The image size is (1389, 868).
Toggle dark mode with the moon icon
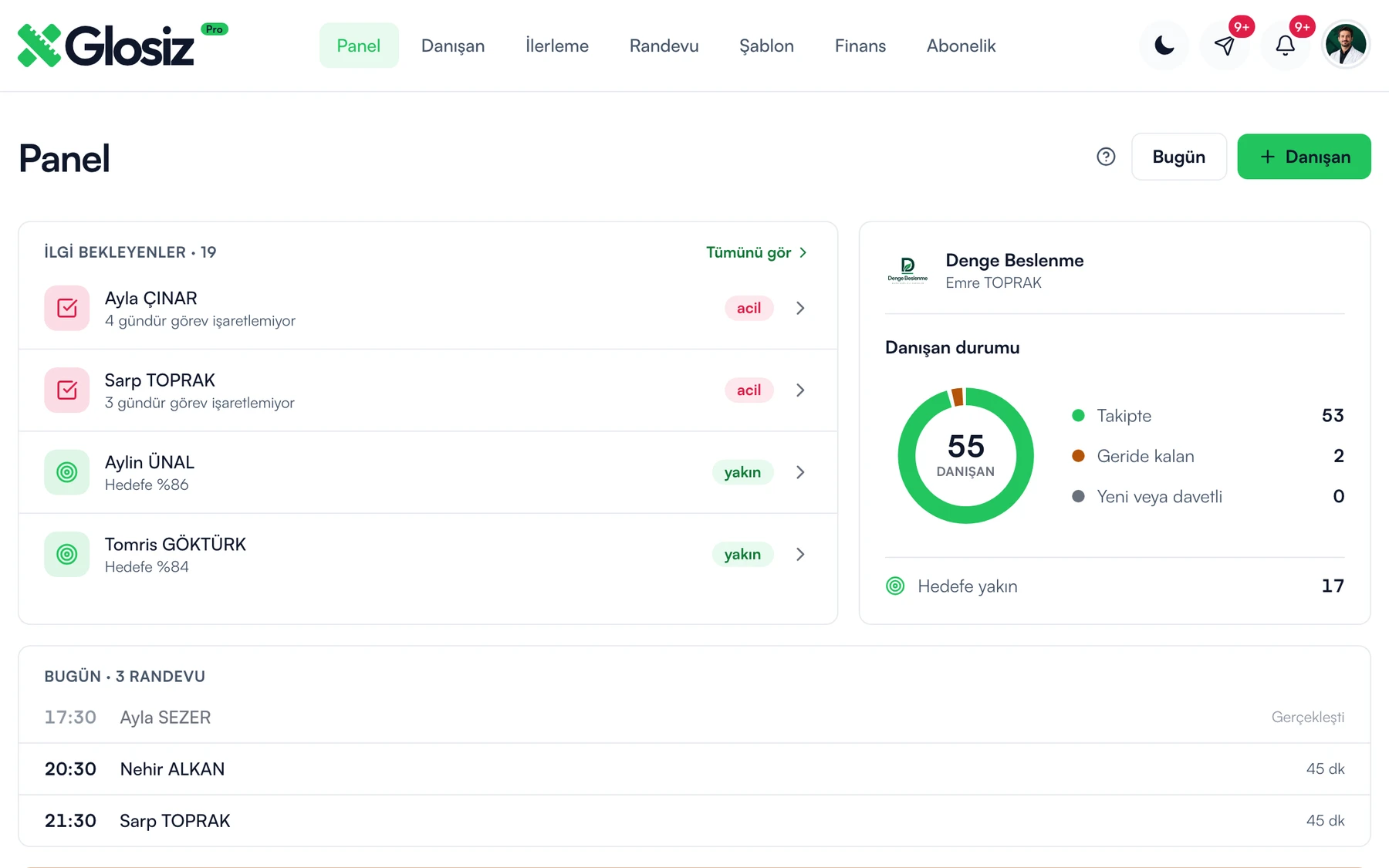coord(1164,46)
